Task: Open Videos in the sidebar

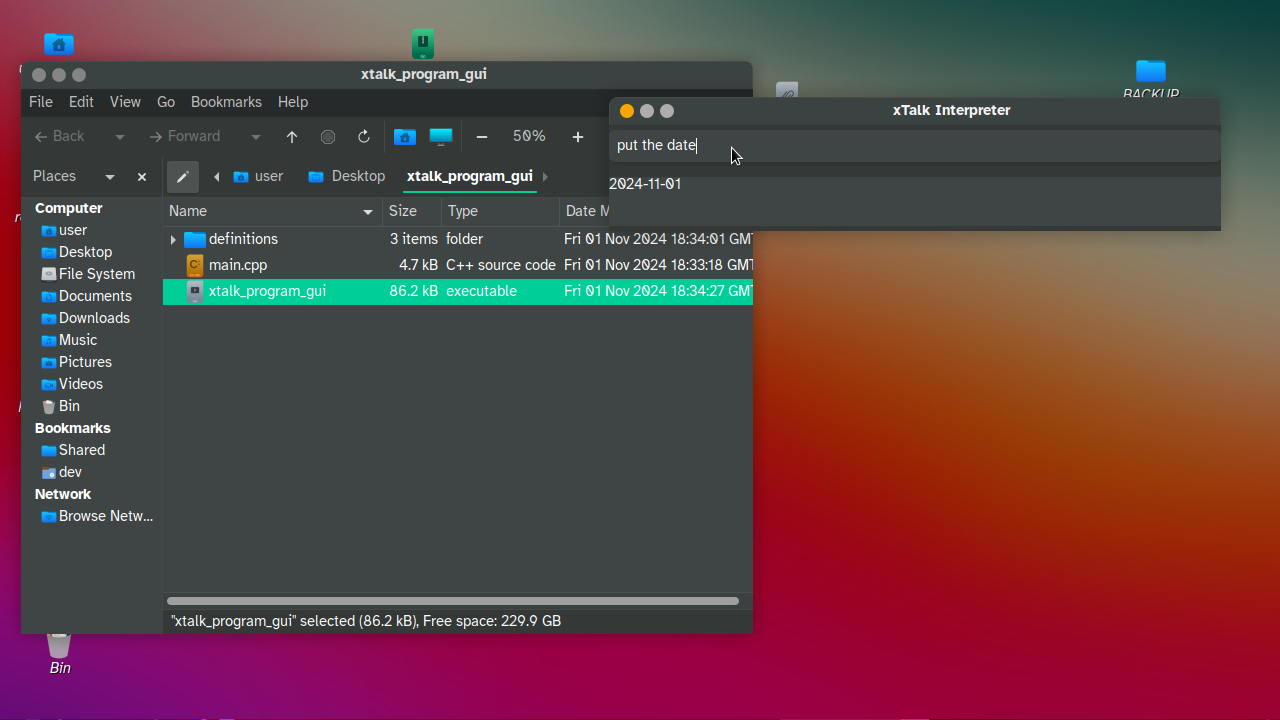Action: coord(72,384)
